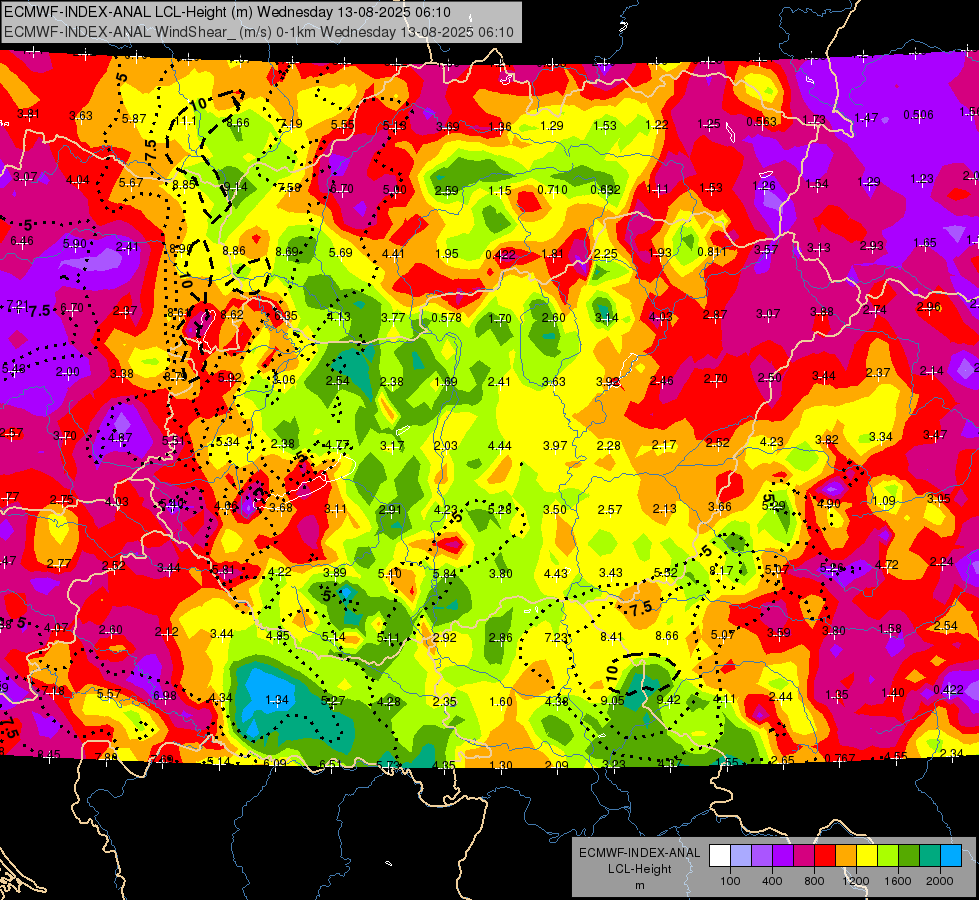Click the legend tick label "1200"

coord(856,881)
